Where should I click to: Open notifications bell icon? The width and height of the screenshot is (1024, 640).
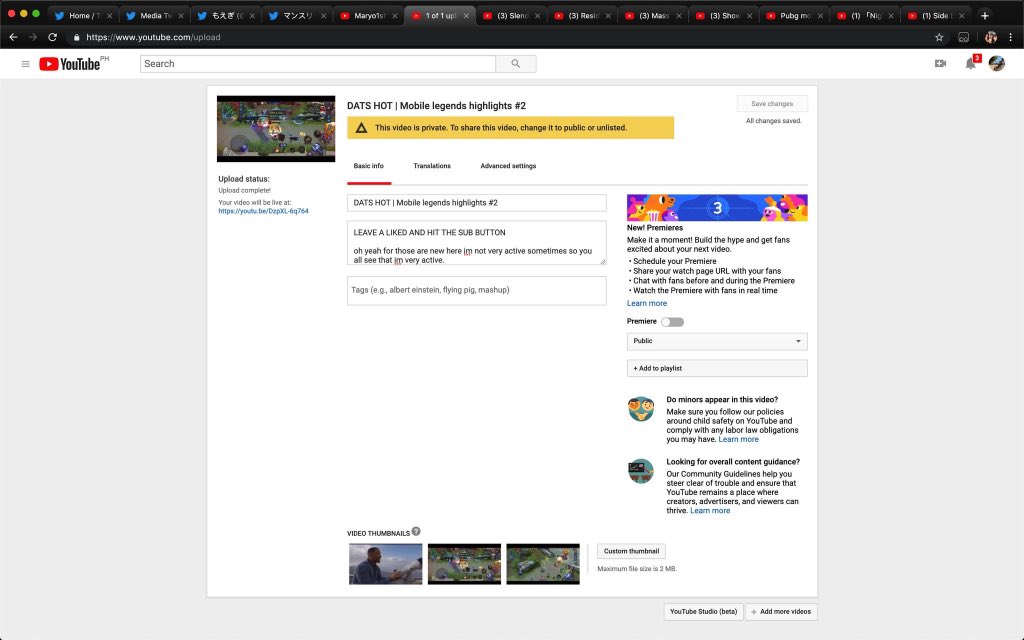coord(970,63)
